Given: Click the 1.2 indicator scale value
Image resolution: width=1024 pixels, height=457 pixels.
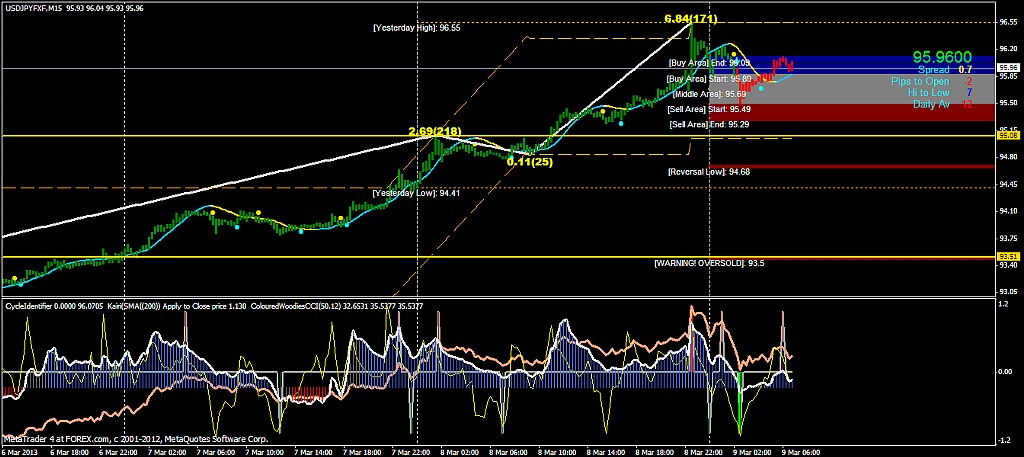Looking at the screenshot, I should (x=1002, y=304).
